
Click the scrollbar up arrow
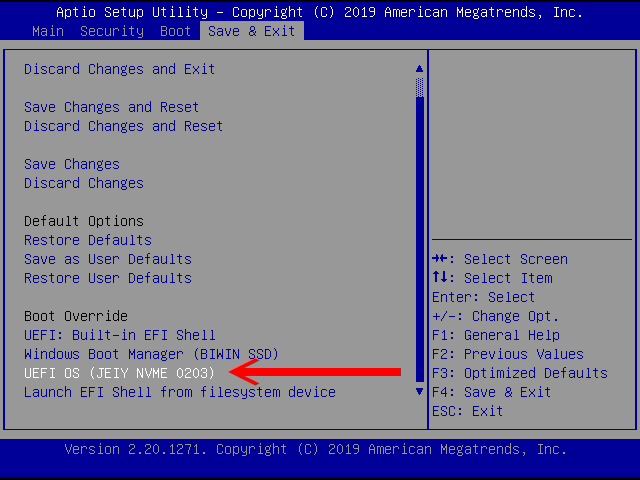419,69
